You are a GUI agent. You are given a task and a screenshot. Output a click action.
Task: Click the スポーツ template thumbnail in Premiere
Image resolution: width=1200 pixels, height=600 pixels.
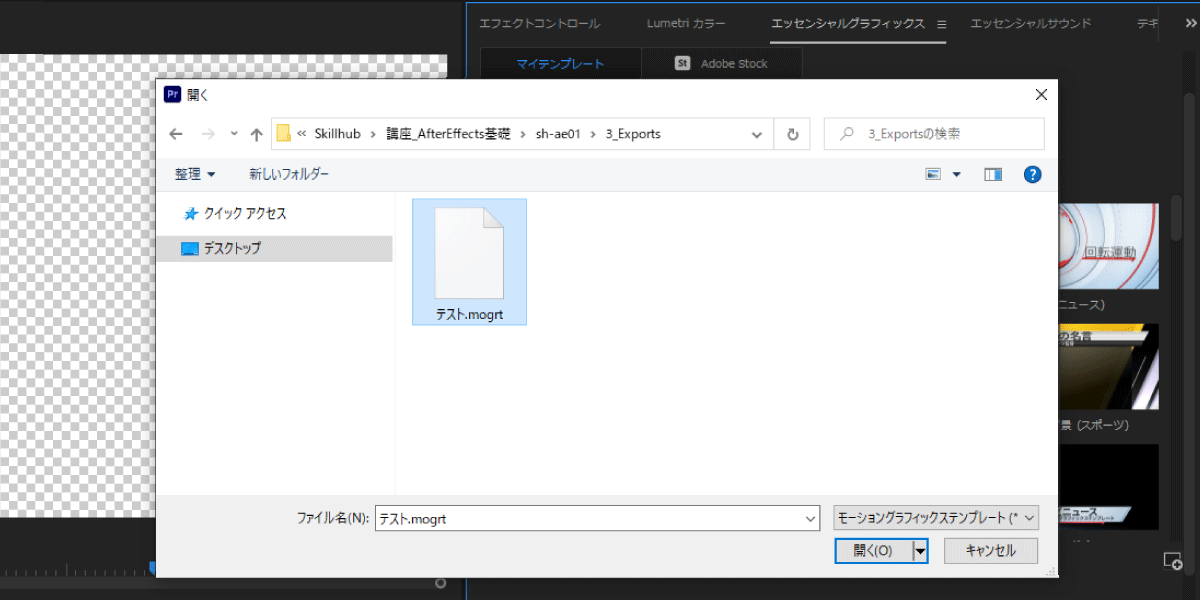pos(1109,366)
